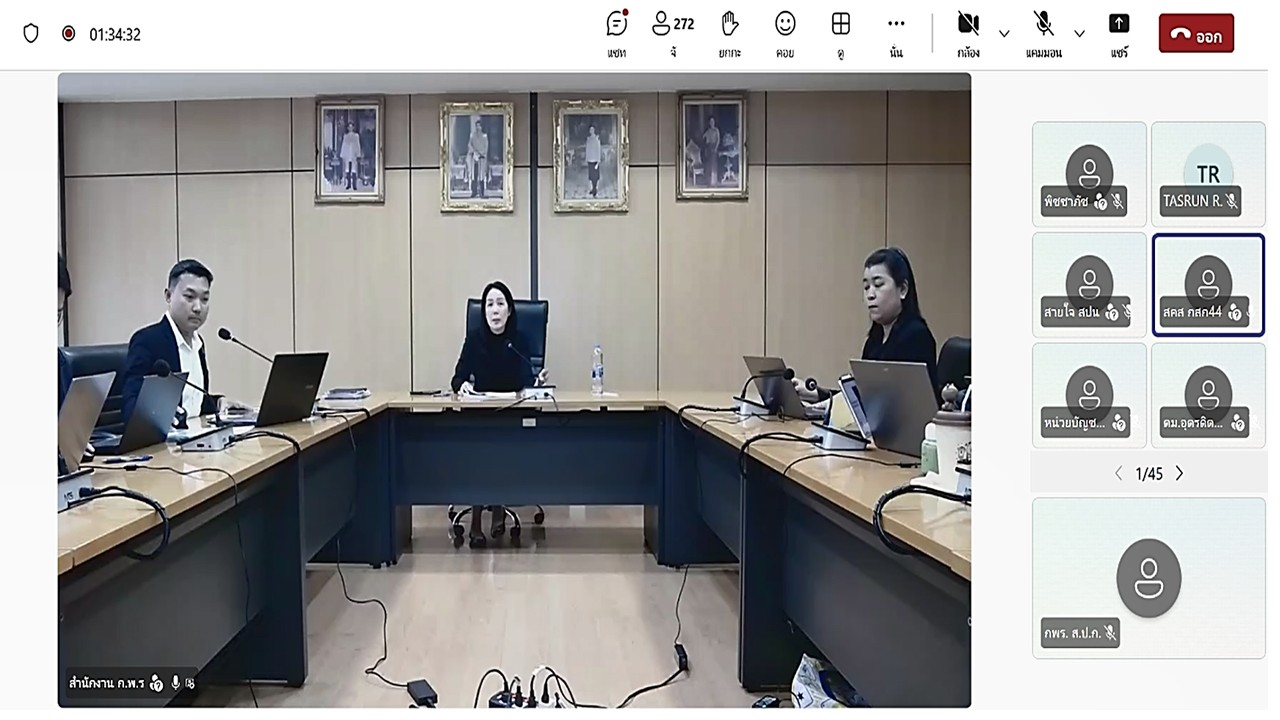The width and height of the screenshot is (1280, 720).
Task: Select the highlighted สคส กสก44 participant tile
Action: coord(1208,284)
